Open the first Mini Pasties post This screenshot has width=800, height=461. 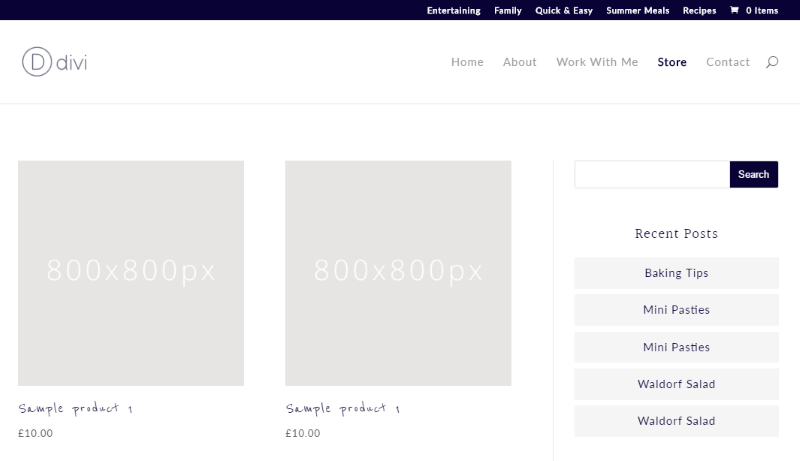click(x=677, y=310)
